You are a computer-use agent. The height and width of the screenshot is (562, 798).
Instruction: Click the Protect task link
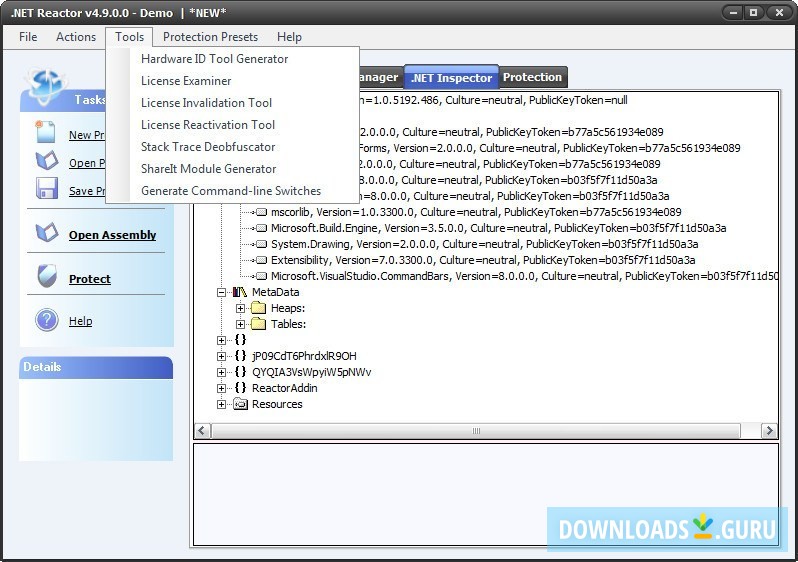(90, 279)
